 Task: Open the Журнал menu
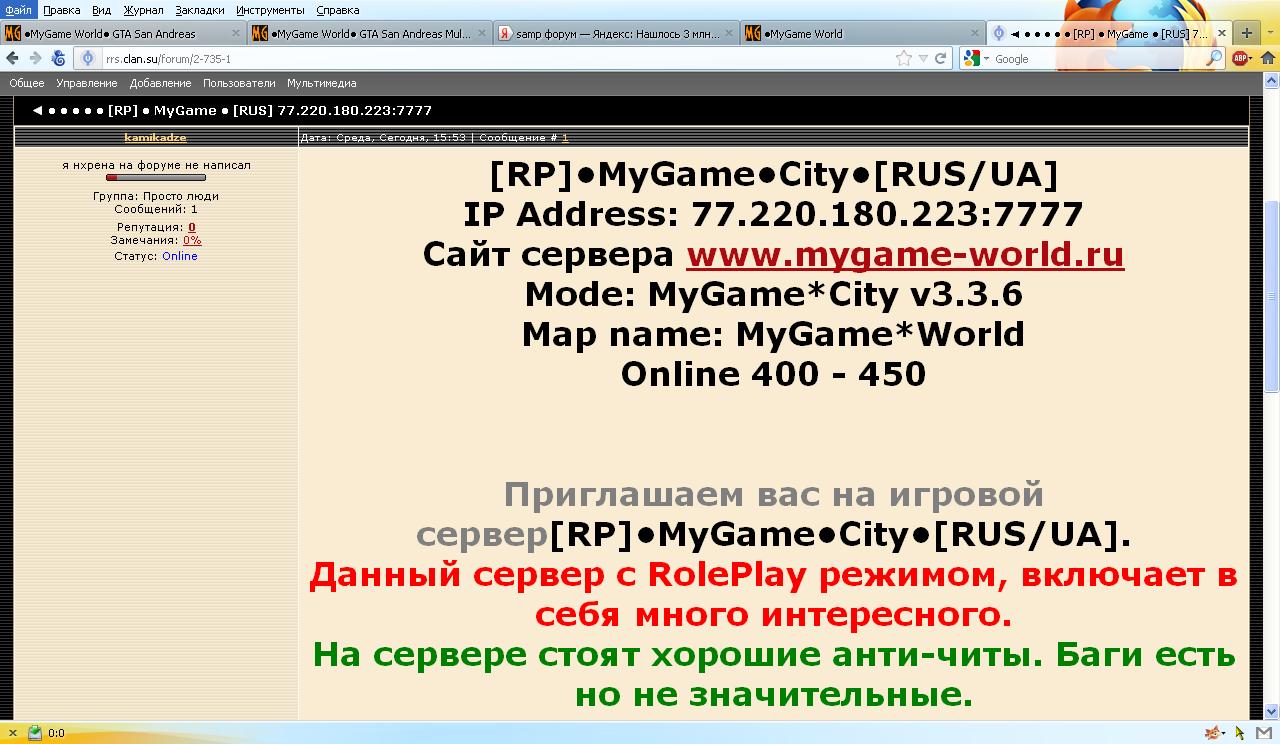point(143,10)
